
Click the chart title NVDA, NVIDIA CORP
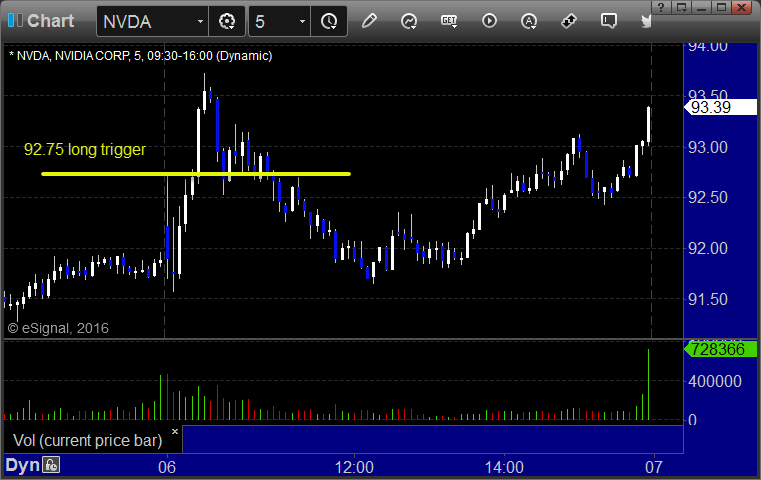pyautogui.click(x=140, y=56)
